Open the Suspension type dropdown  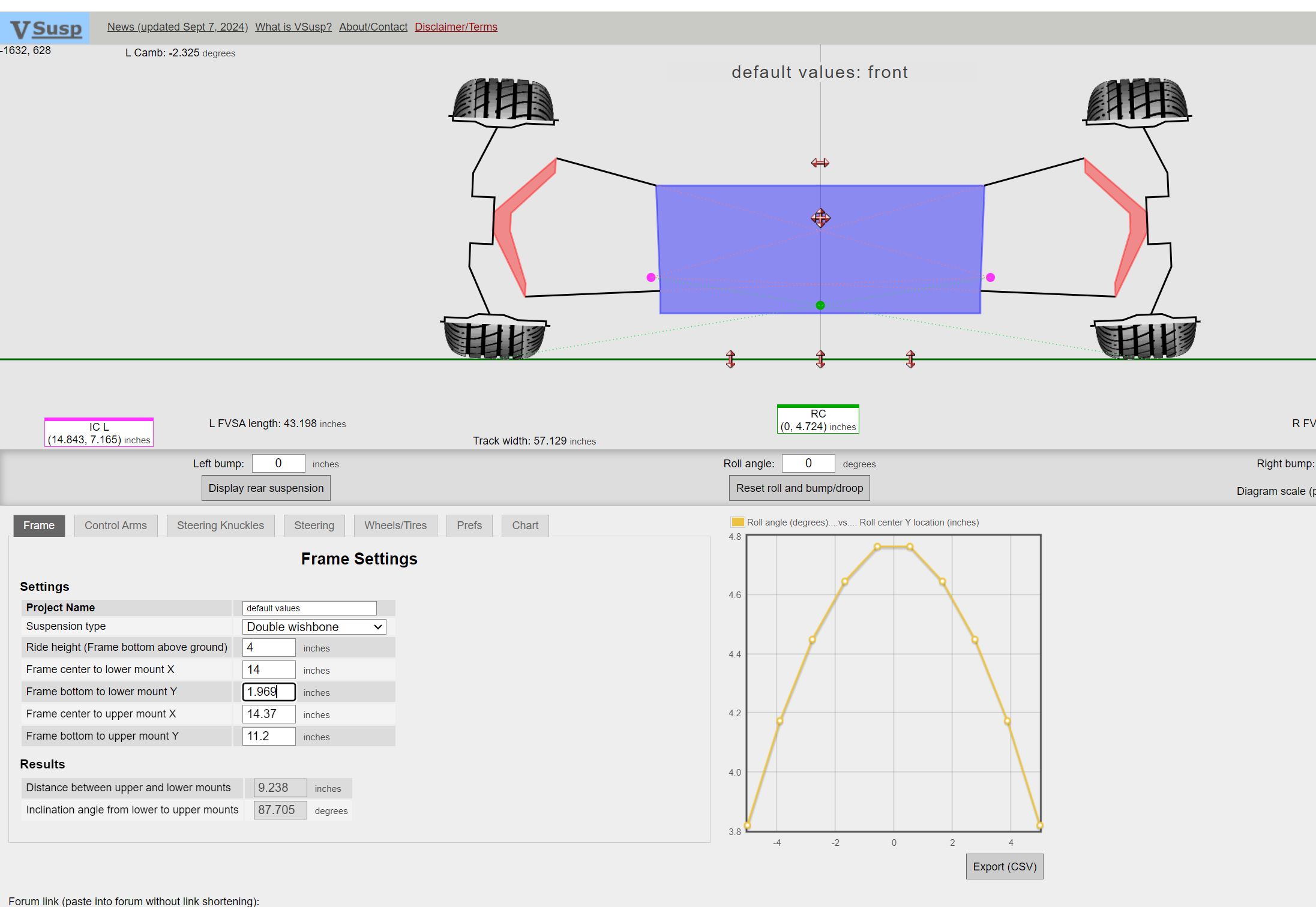tap(314, 627)
